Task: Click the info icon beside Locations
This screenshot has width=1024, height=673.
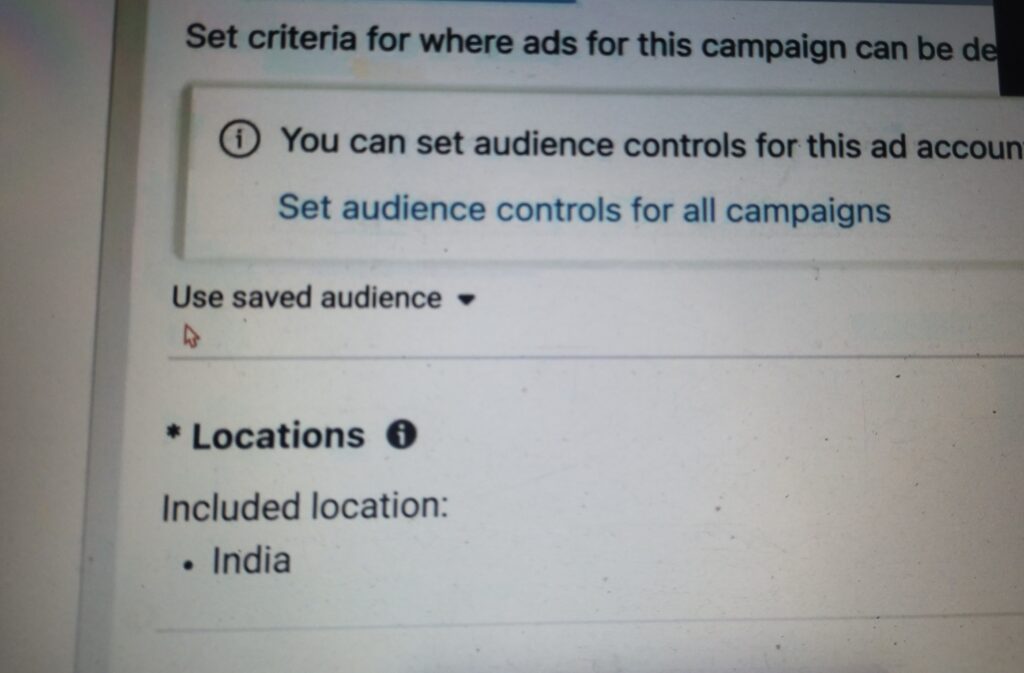Action: (x=401, y=435)
